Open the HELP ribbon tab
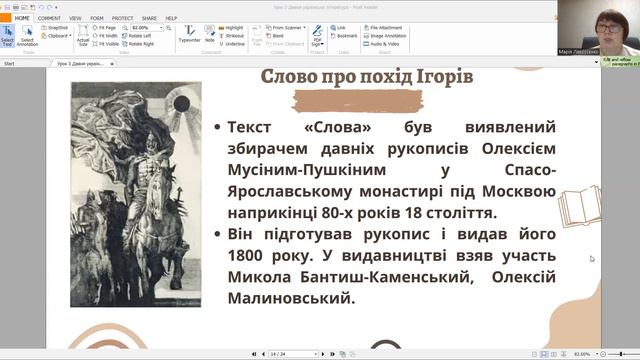 171,18
